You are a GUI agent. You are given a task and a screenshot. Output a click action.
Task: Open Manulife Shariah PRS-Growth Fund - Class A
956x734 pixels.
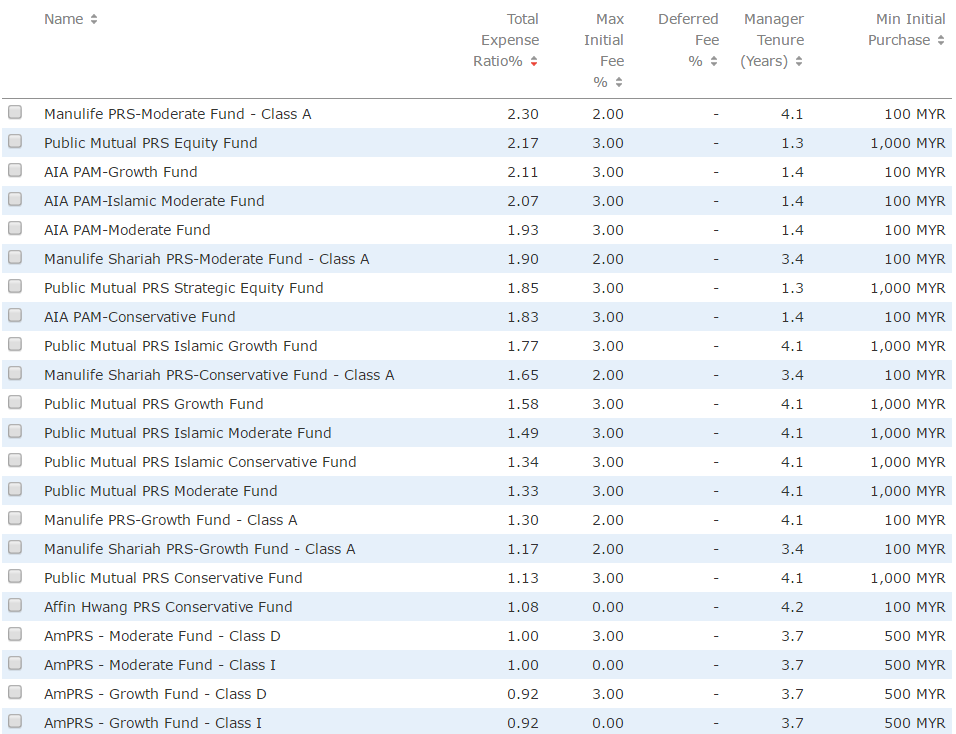coord(199,549)
